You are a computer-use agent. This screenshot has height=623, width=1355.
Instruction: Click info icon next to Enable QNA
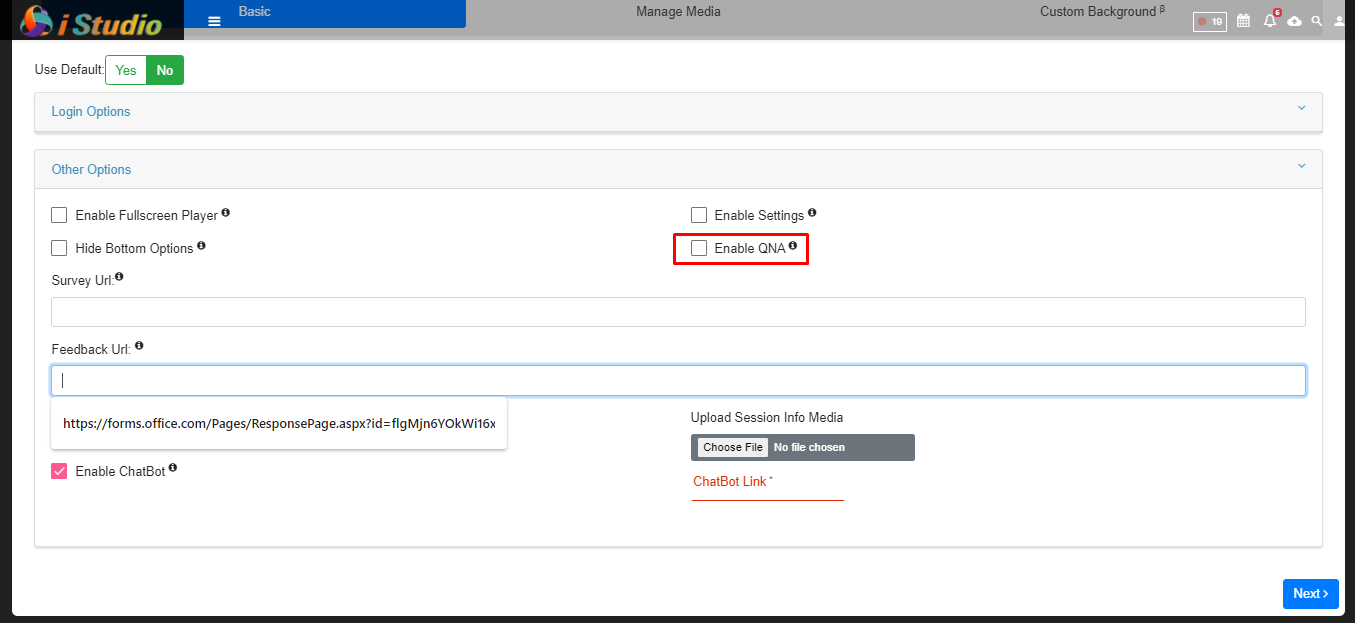(x=793, y=245)
